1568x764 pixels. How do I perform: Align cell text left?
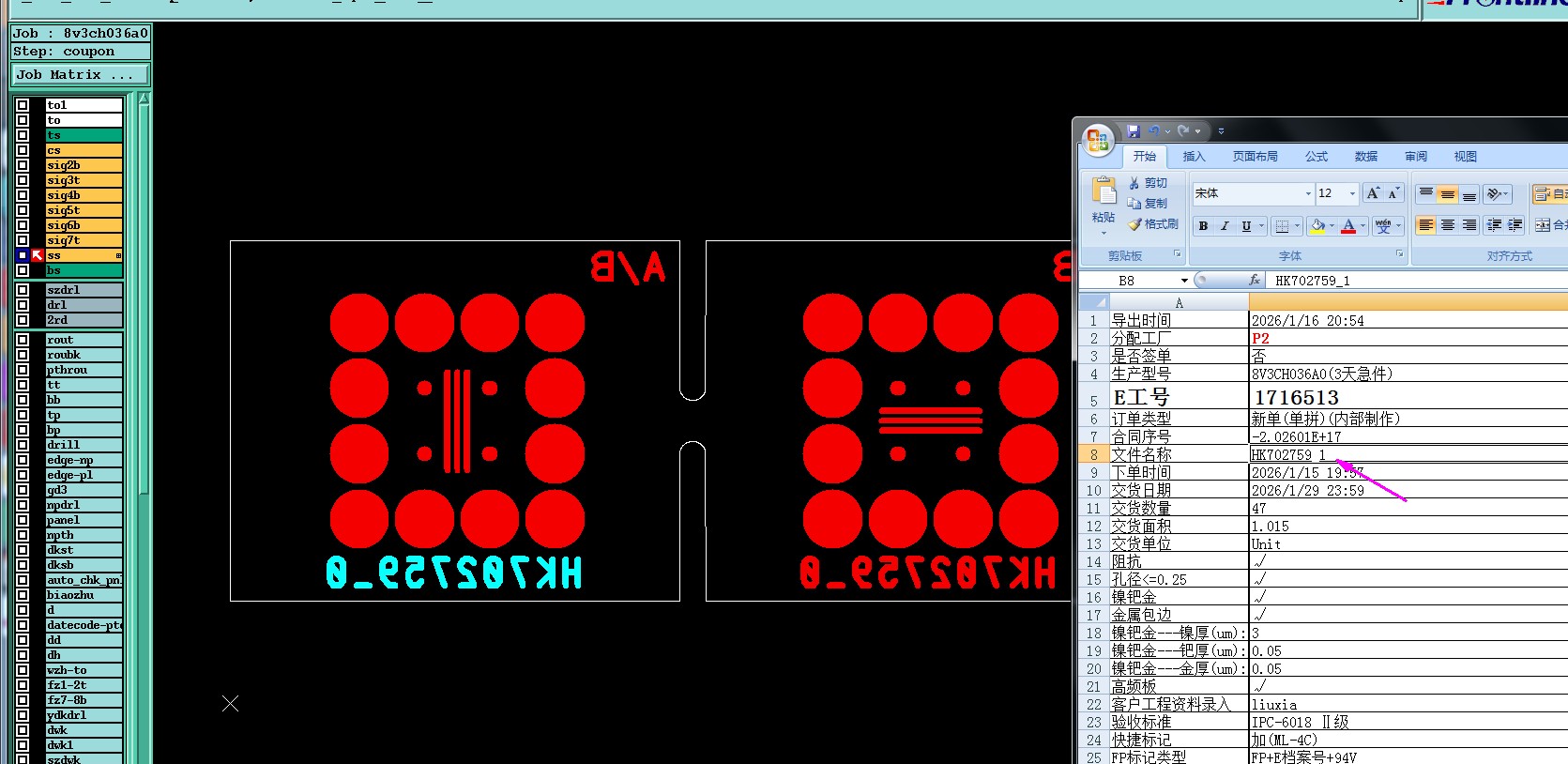(x=1425, y=225)
